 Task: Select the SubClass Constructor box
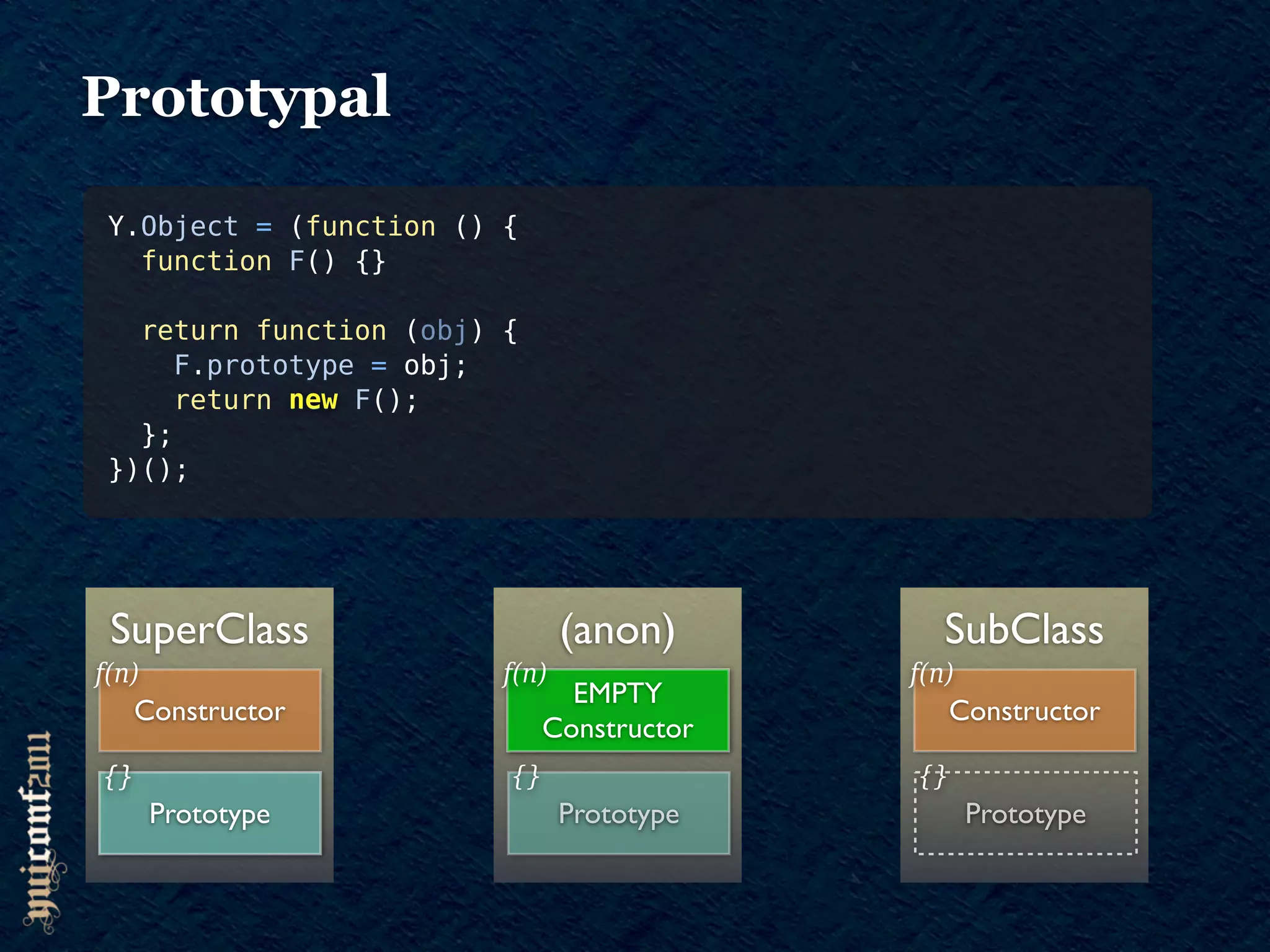(1025, 710)
